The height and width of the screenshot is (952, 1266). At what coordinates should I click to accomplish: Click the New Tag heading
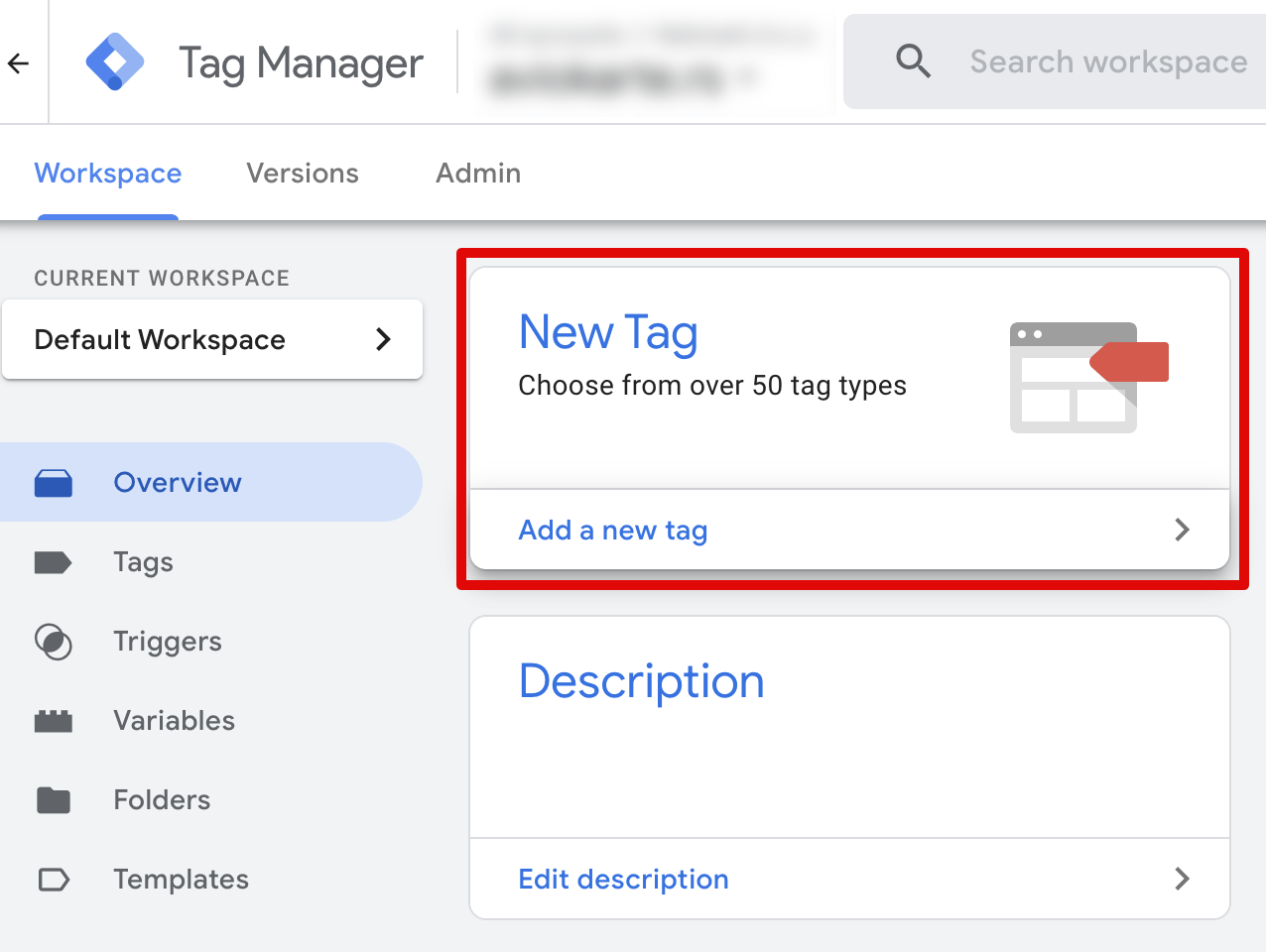[x=608, y=332]
